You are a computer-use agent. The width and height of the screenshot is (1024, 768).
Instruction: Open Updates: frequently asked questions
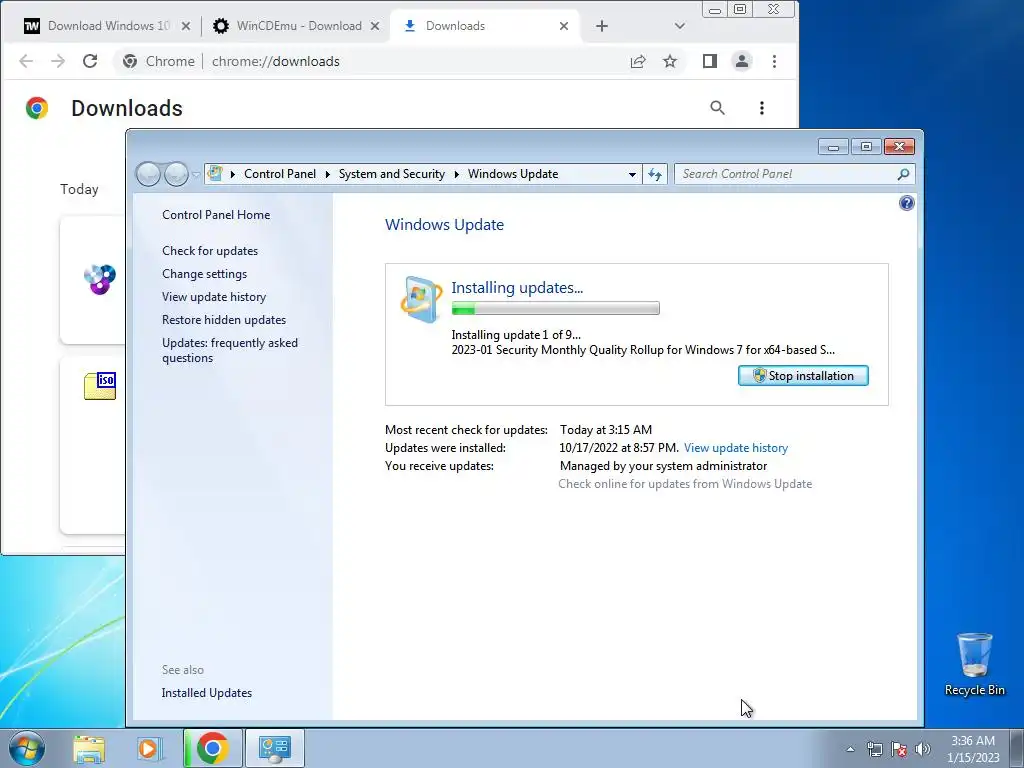click(x=229, y=350)
